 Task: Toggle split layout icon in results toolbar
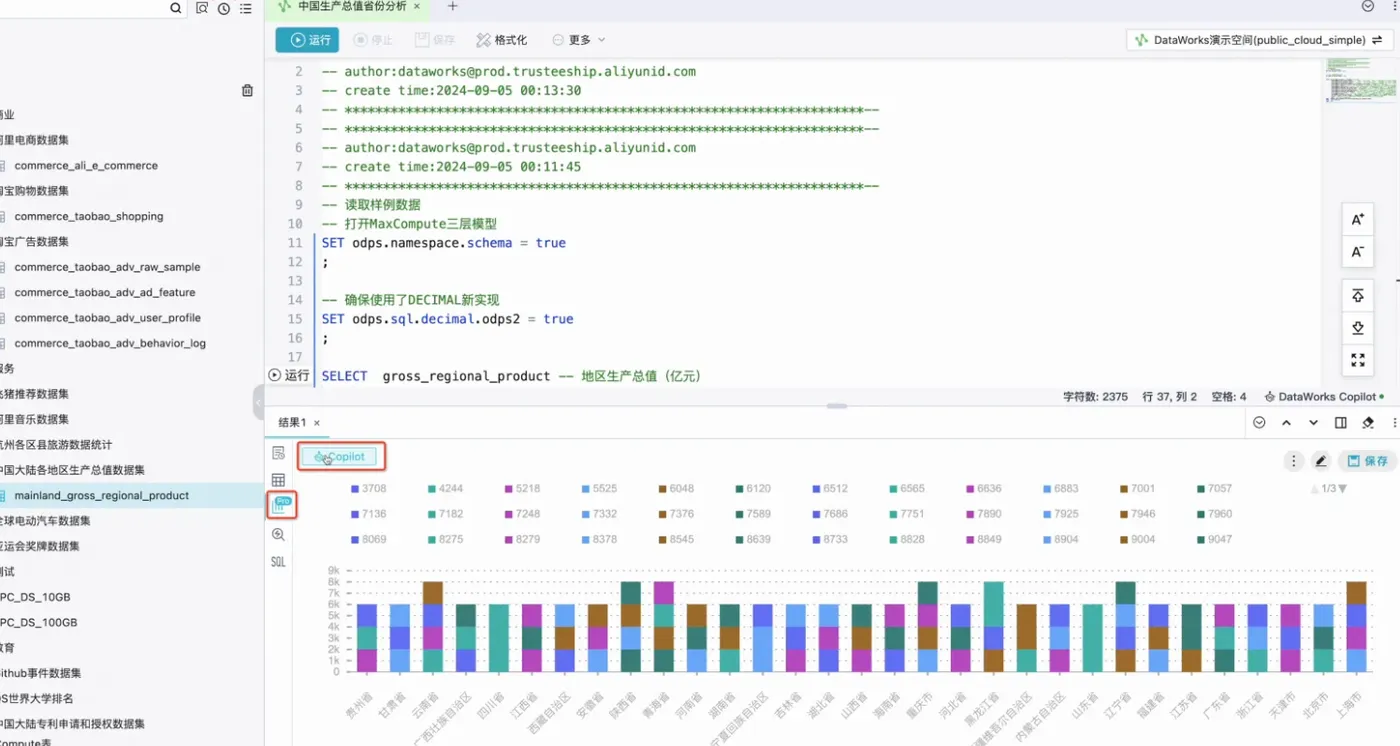tap(1341, 423)
